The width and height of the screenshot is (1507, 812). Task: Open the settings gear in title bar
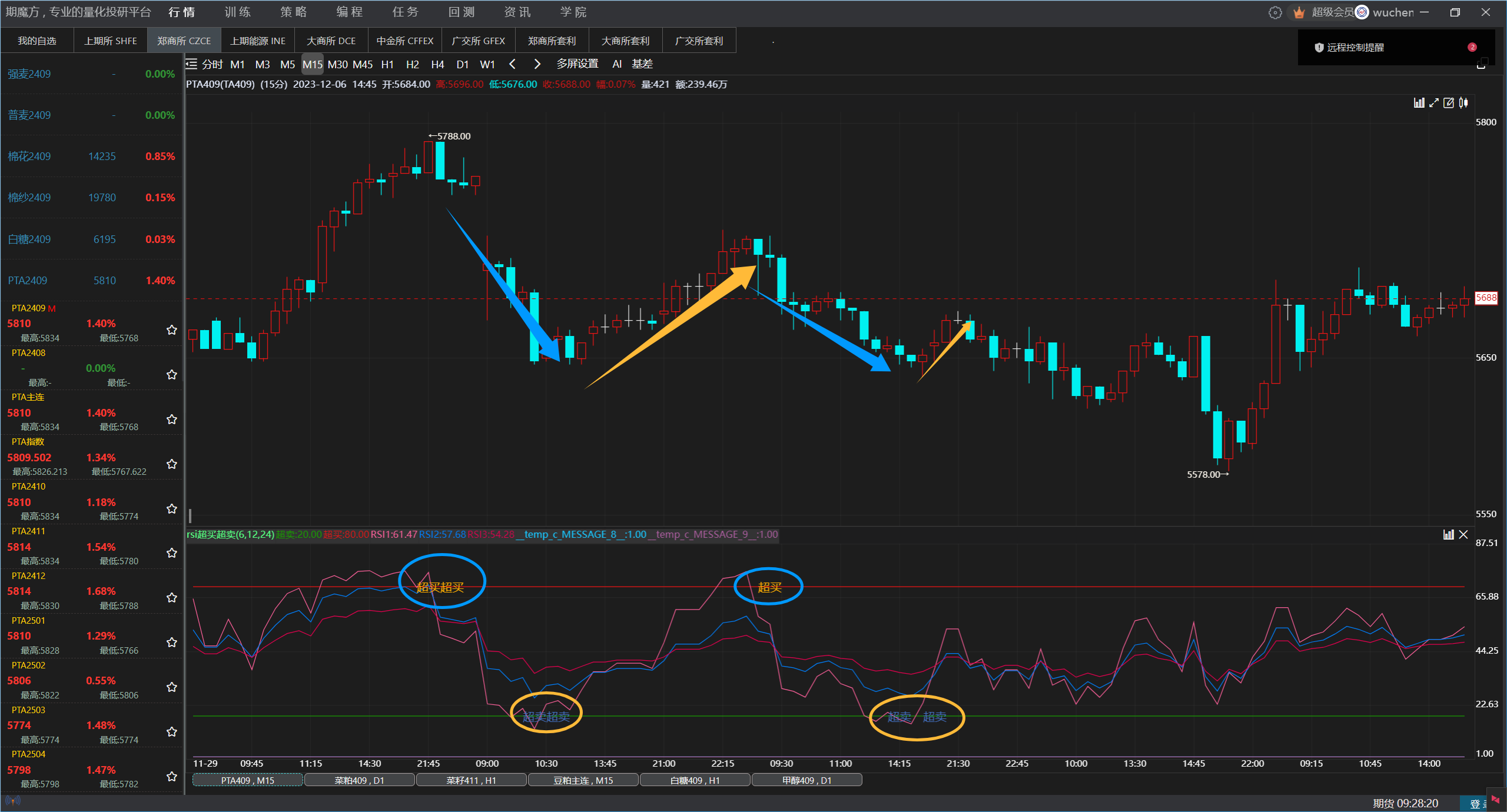click(1275, 12)
